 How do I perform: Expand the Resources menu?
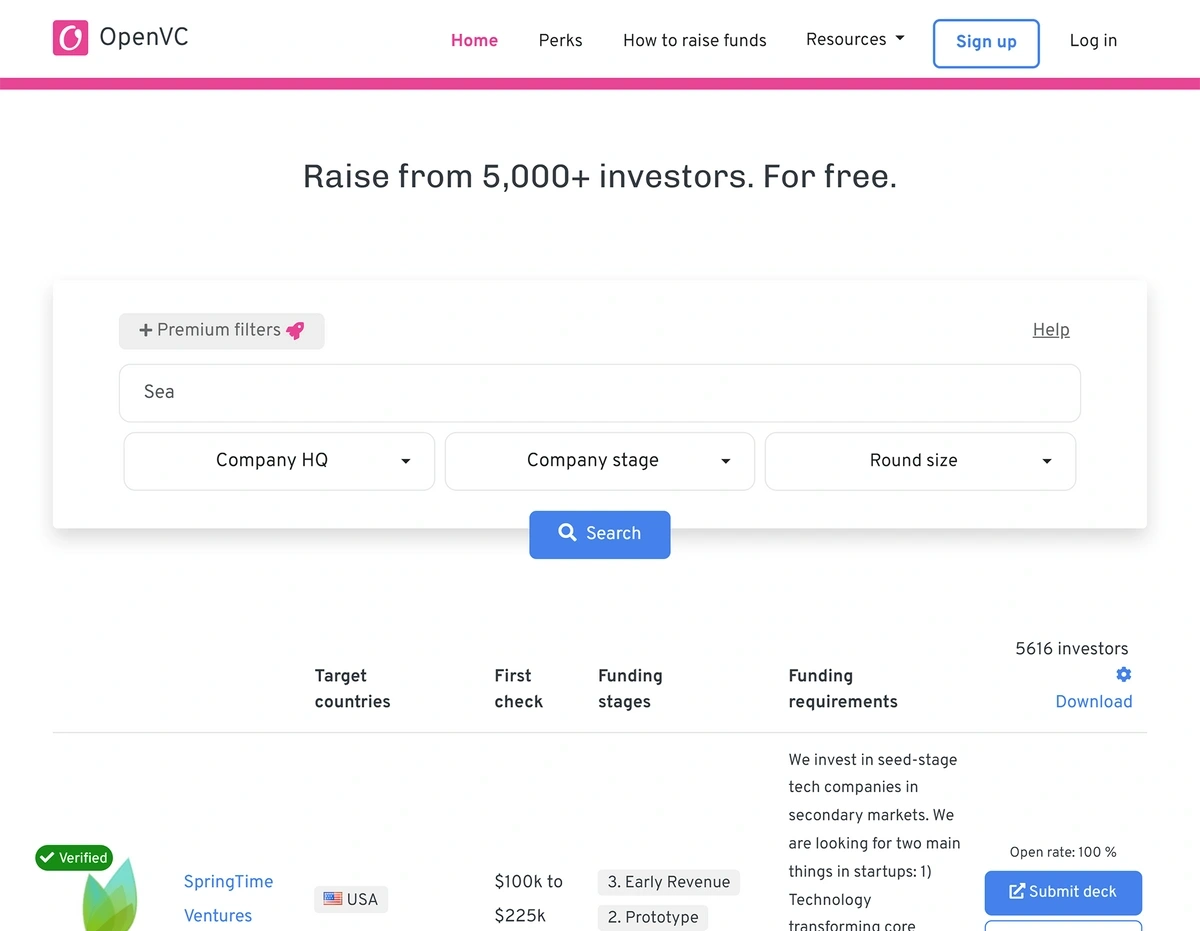coord(855,39)
